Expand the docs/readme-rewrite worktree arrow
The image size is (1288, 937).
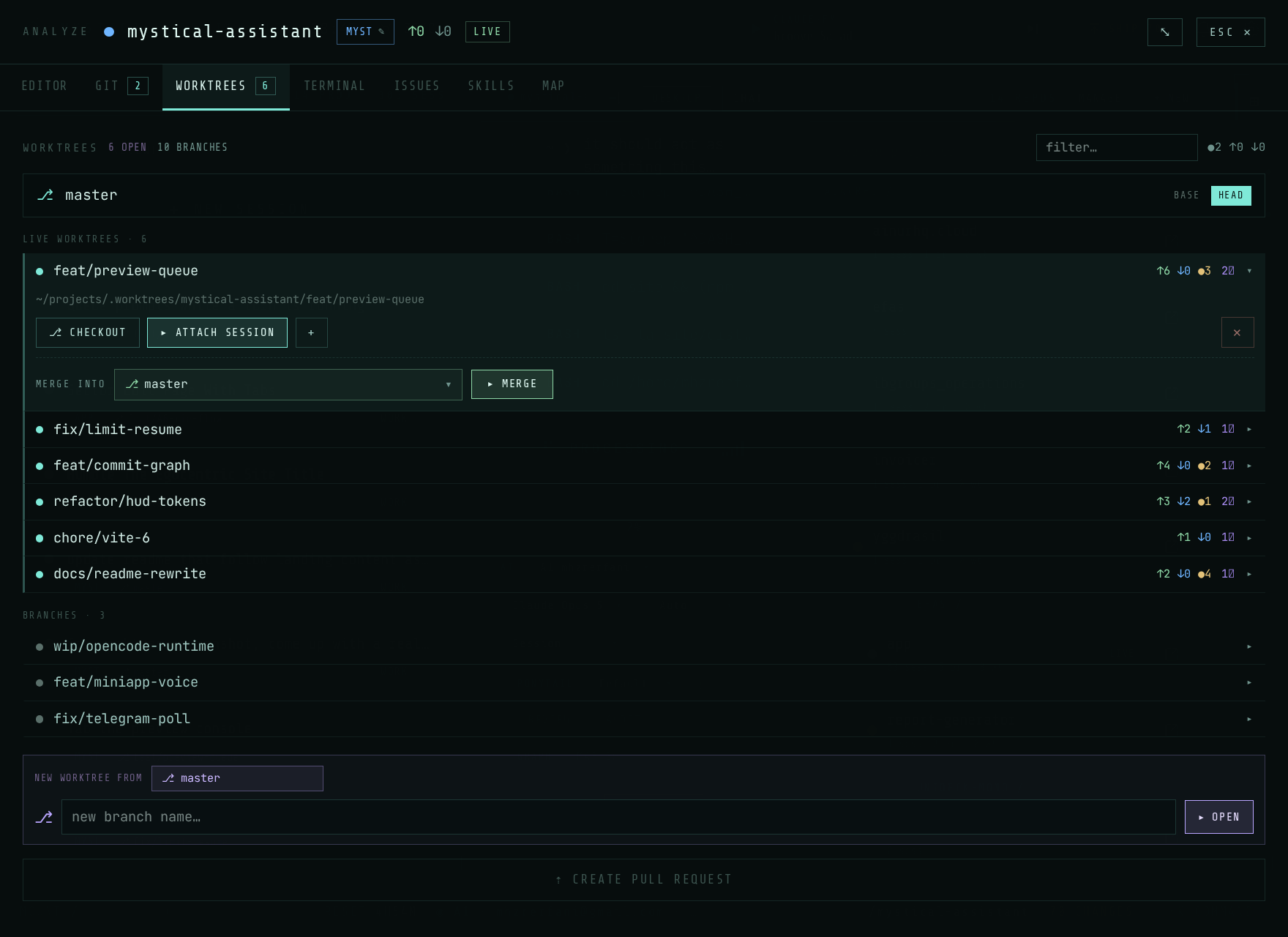point(1249,574)
